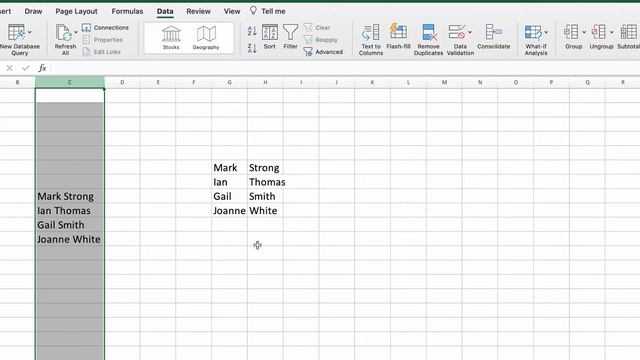Viewport: 640px width, 360px height.
Task: Select the Data tab
Action: click(165, 11)
